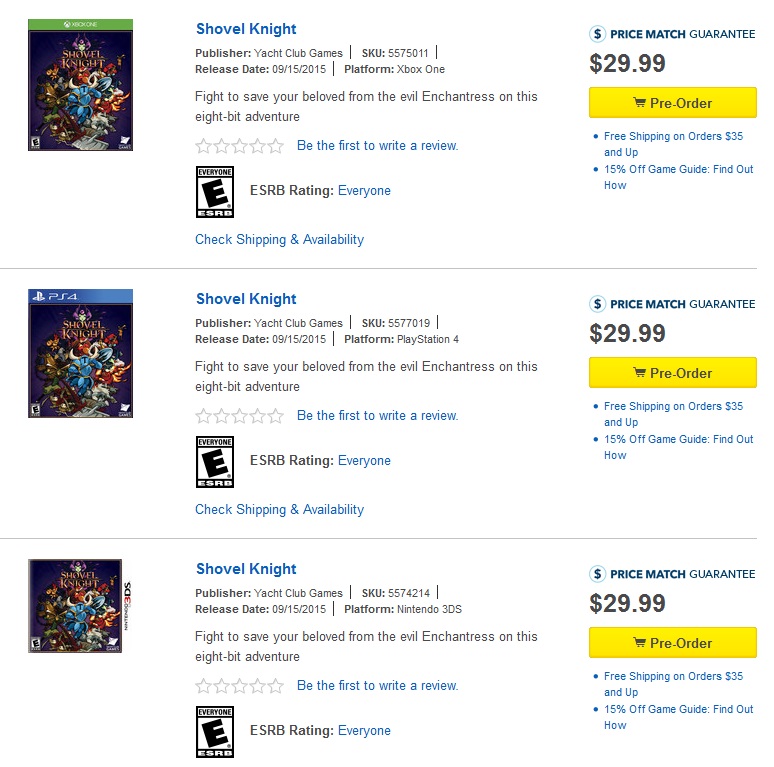The height and width of the screenshot is (767, 774).
Task: Click the star rating row for Xbox One Shovel Knight
Action: [239, 146]
